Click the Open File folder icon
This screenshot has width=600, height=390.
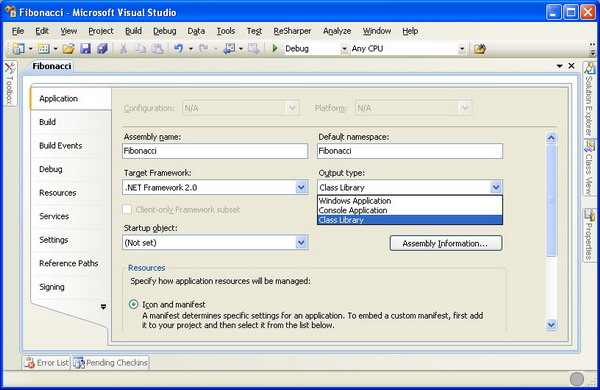pos(68,49)
